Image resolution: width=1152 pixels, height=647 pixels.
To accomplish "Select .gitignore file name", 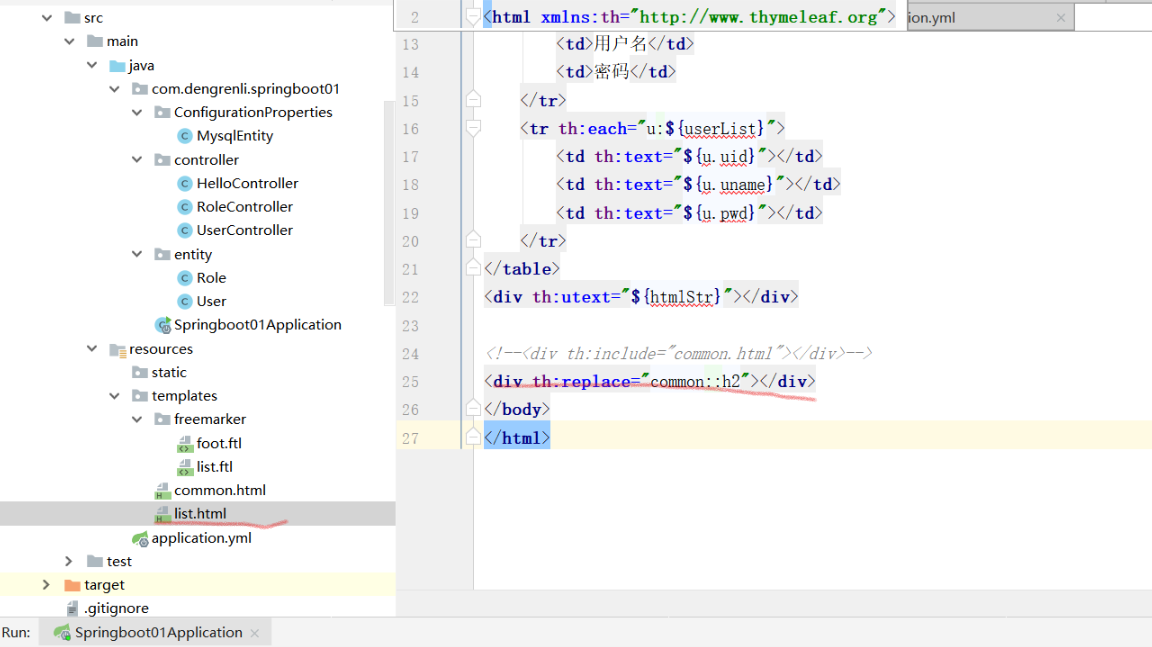I will (x=116, y=608).
